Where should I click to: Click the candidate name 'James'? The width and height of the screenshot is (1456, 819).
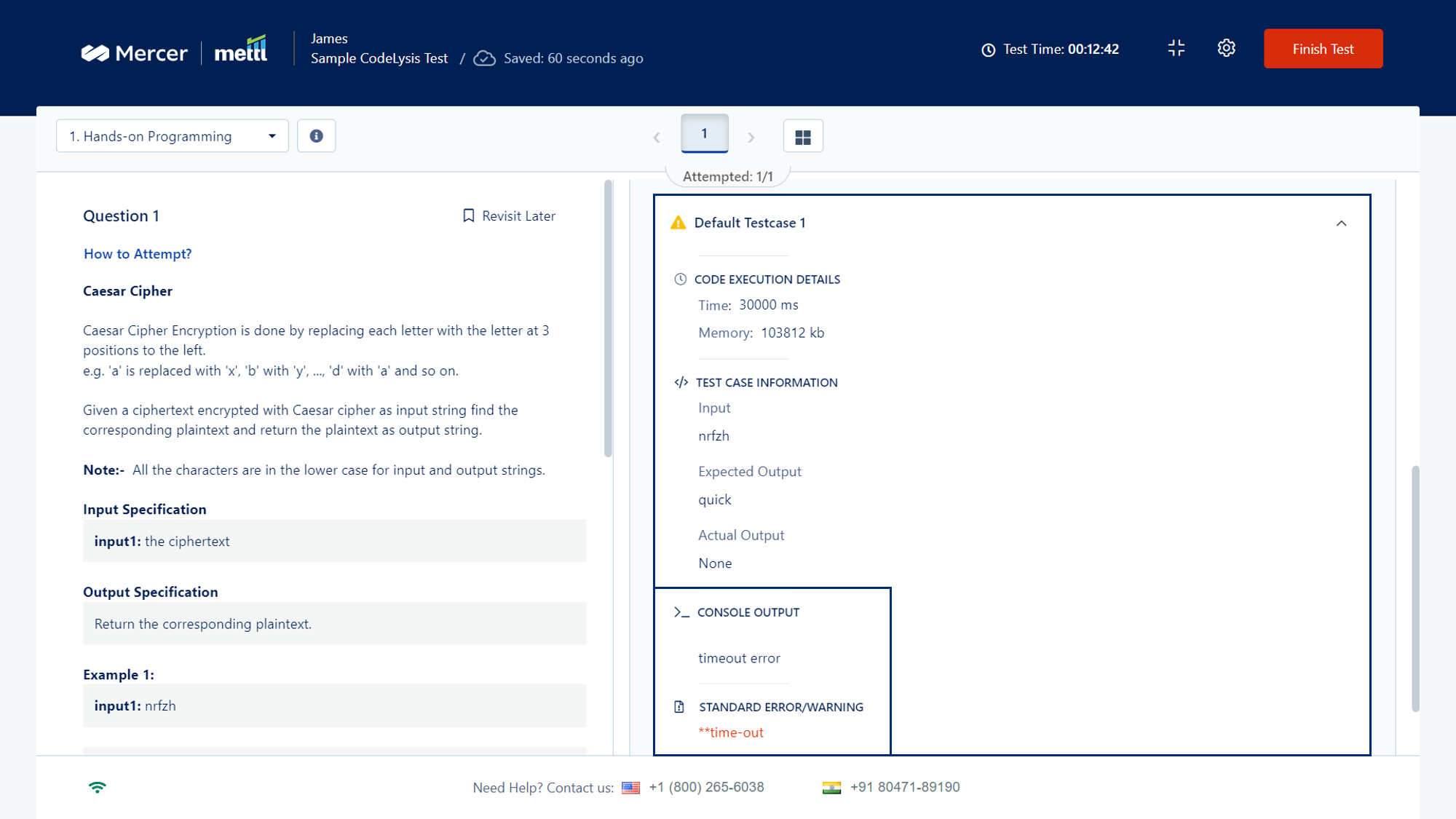pyautogui.click(x=329, y=39)
